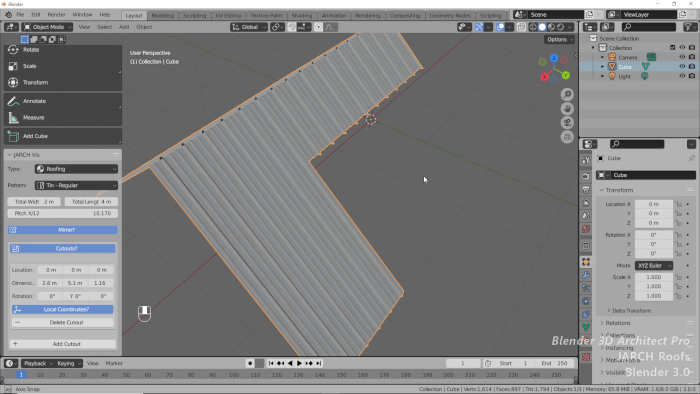
Task: Select the Rotate tool
Action: 62,50
